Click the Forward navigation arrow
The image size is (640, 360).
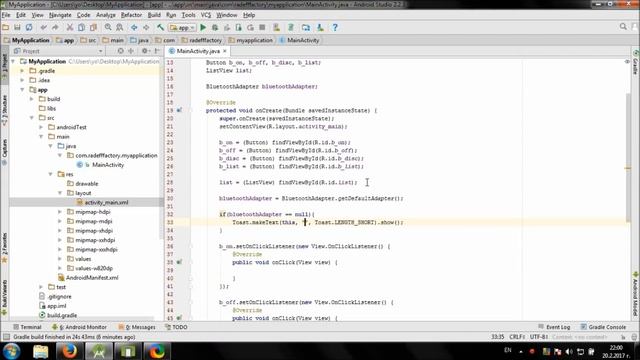point(146,27)
